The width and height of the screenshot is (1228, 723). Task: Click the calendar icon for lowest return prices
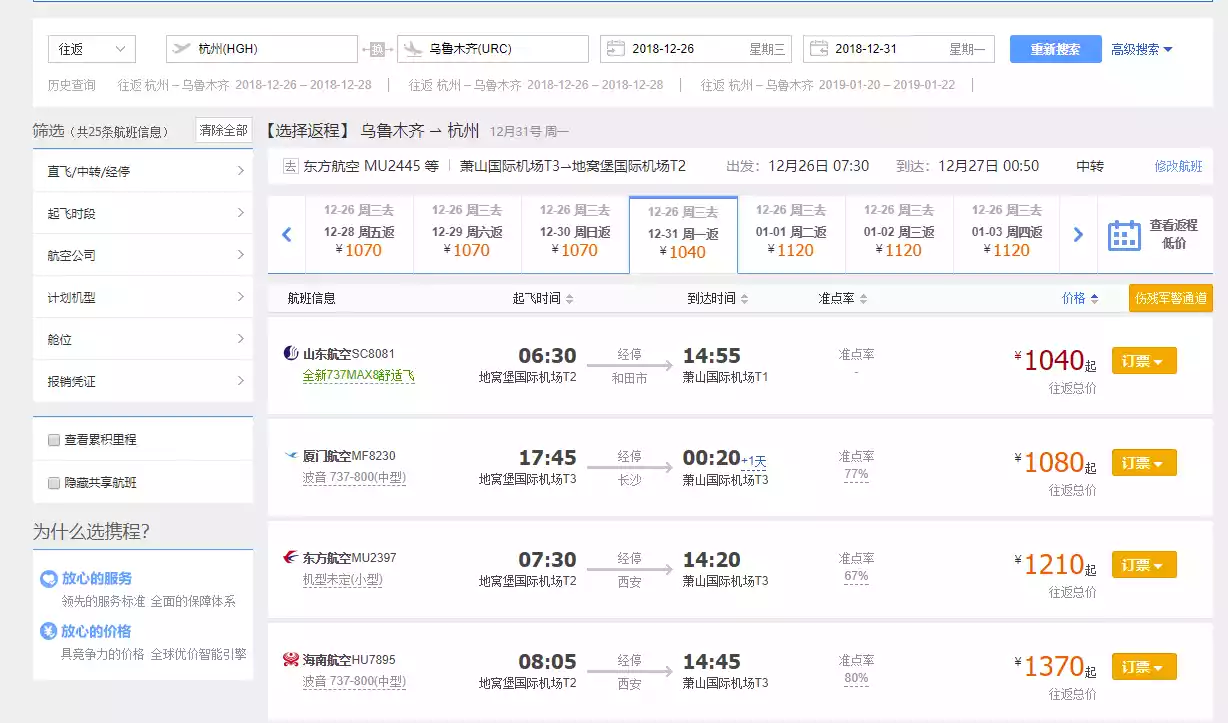coord(1124,235)
